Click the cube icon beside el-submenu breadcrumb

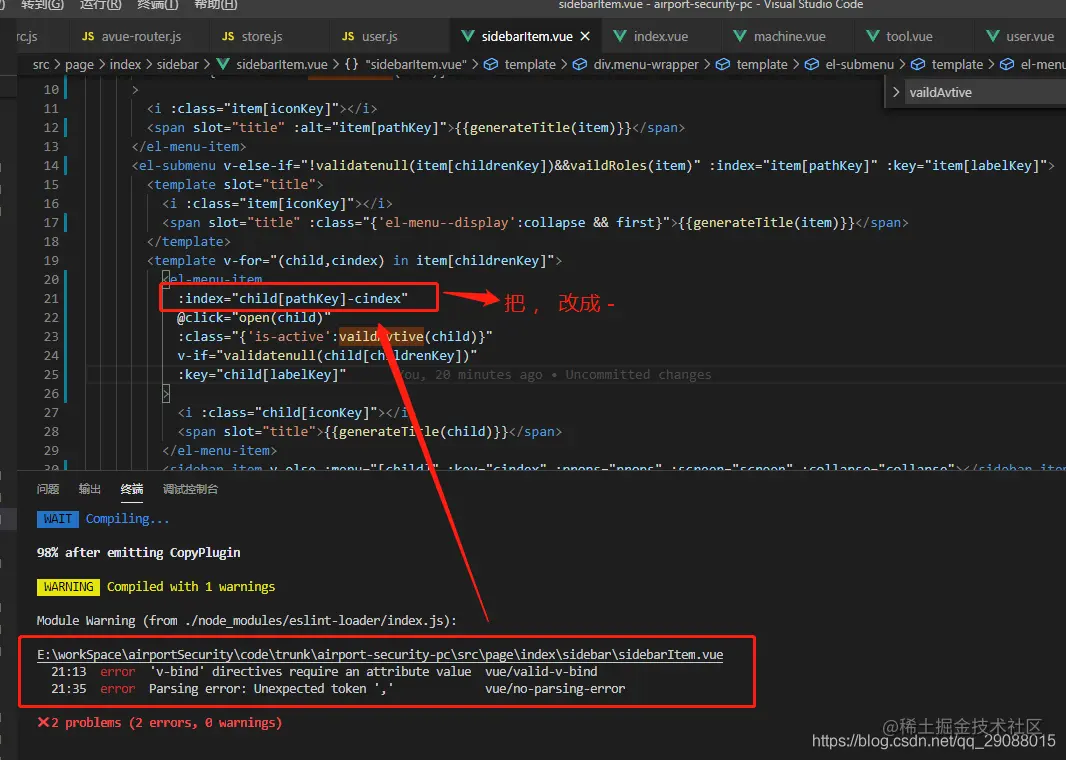812,65
